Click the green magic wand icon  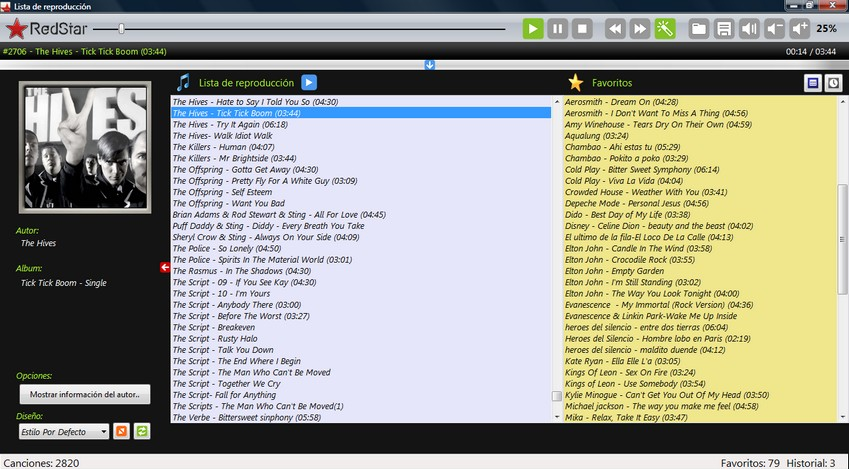tap(665, 29)
